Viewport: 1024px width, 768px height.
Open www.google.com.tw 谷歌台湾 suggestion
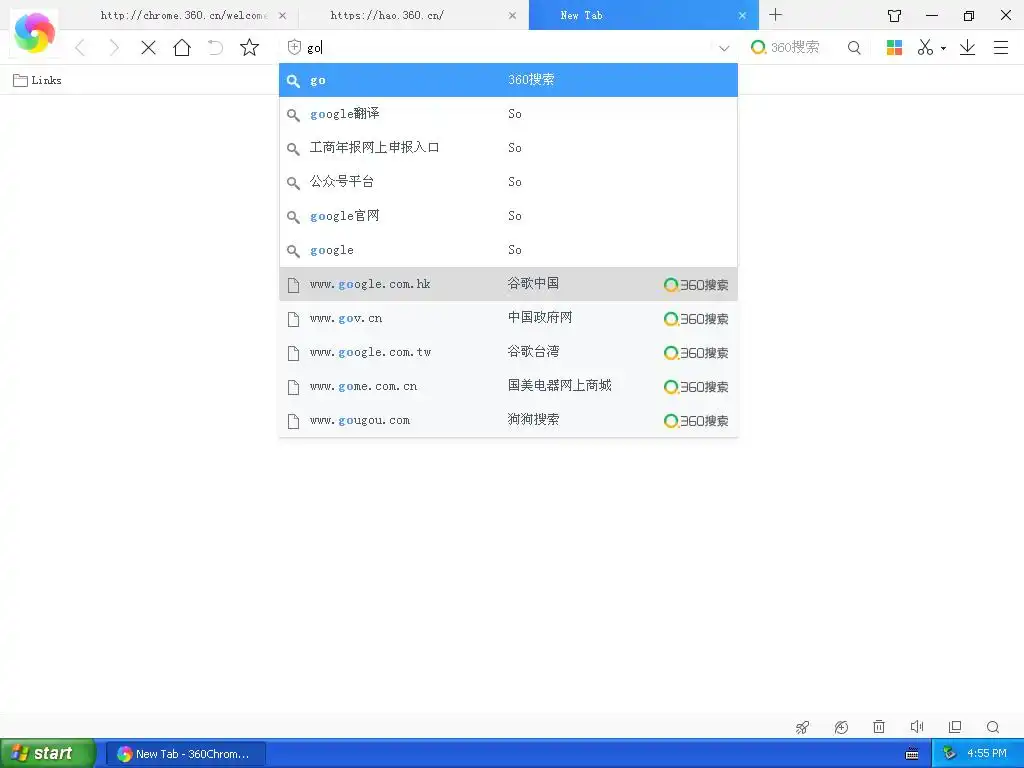coord(508,352)
